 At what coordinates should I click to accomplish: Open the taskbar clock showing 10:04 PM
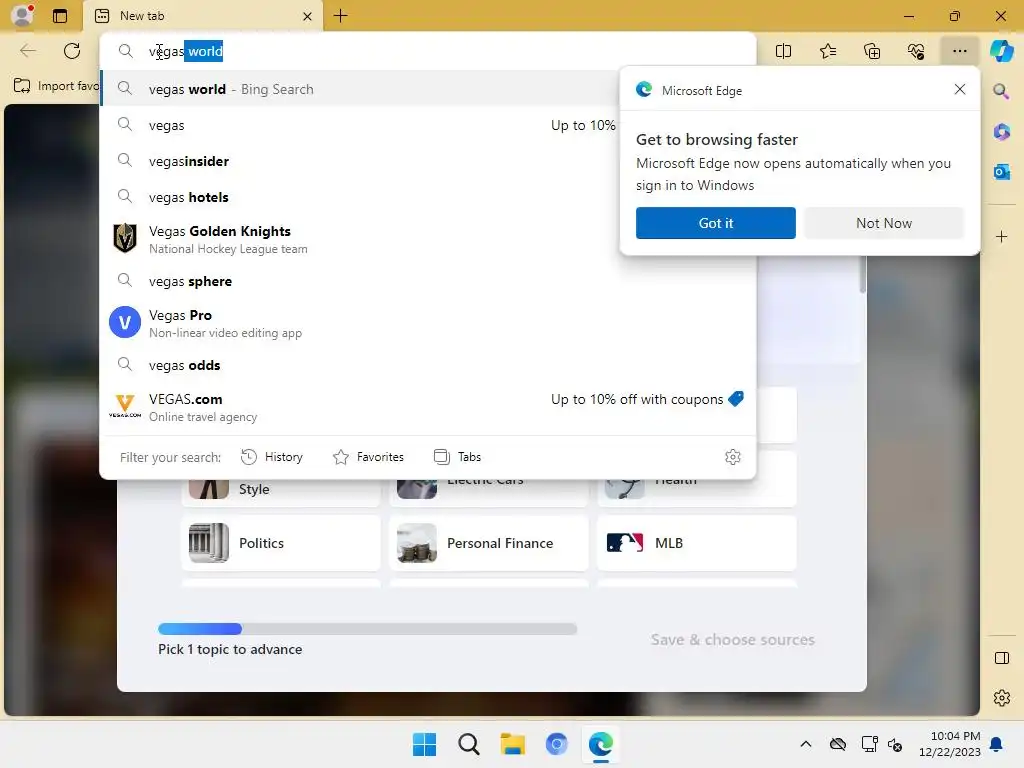(x=949, y=744)
